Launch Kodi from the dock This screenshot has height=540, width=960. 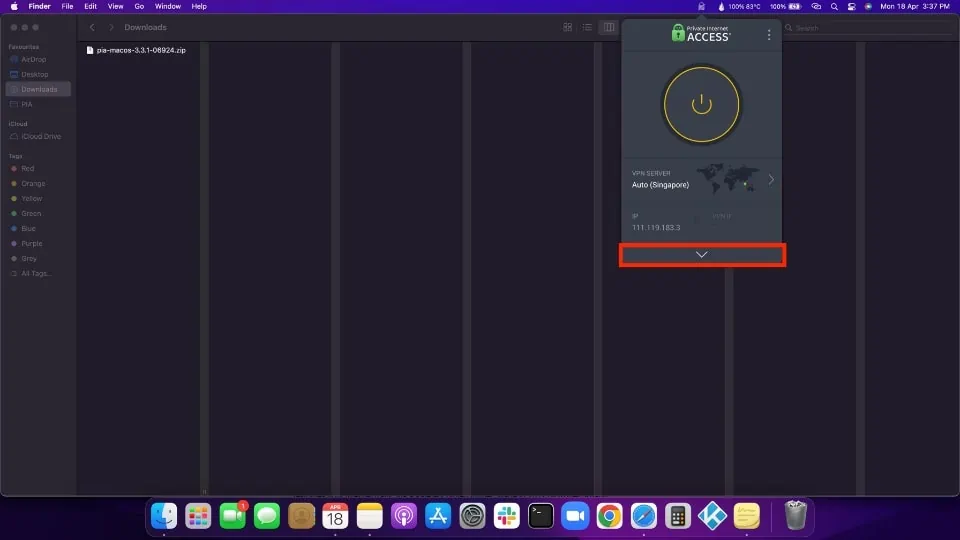(711, 516)
